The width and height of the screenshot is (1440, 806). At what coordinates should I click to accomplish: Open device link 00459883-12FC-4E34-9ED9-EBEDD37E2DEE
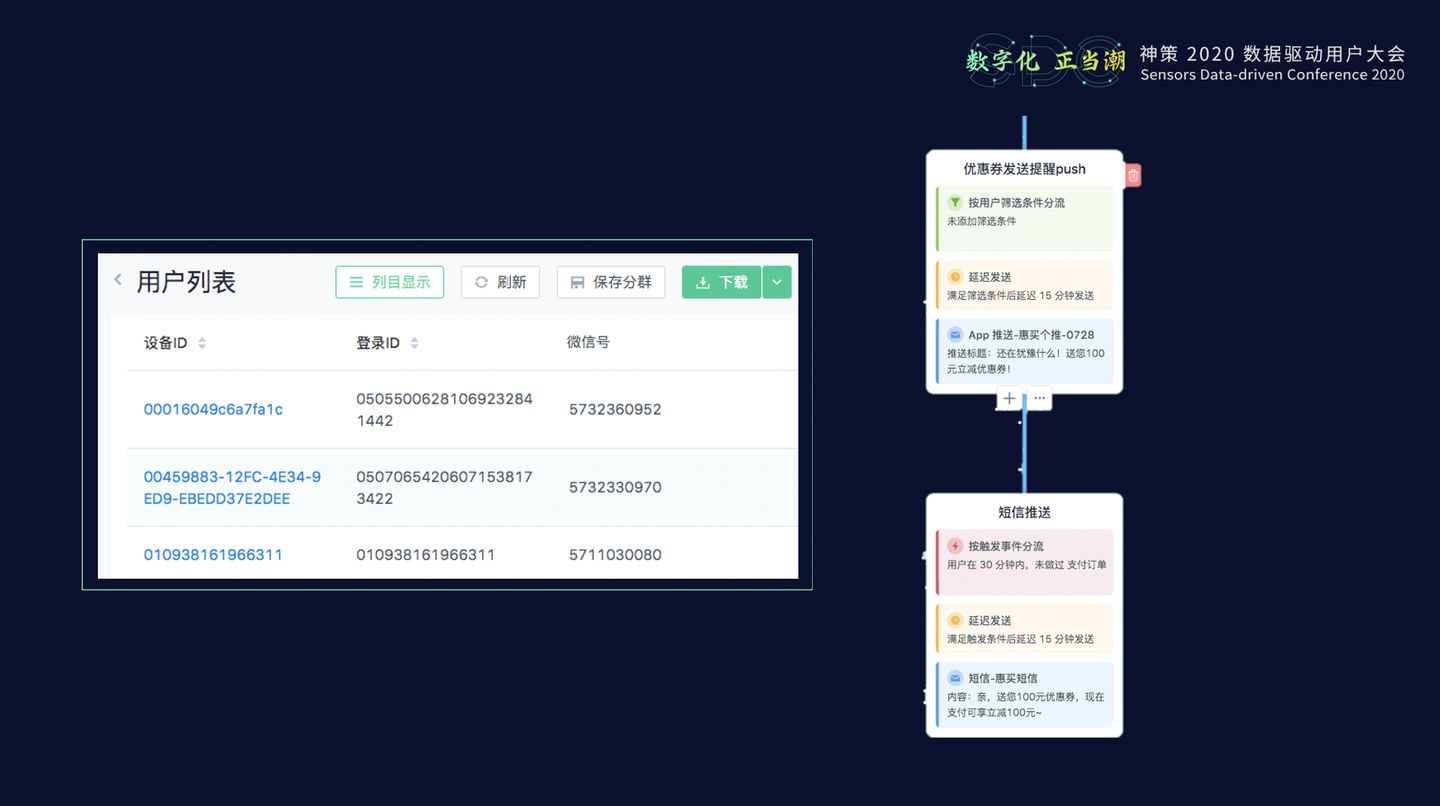click(x=232, y=488)
